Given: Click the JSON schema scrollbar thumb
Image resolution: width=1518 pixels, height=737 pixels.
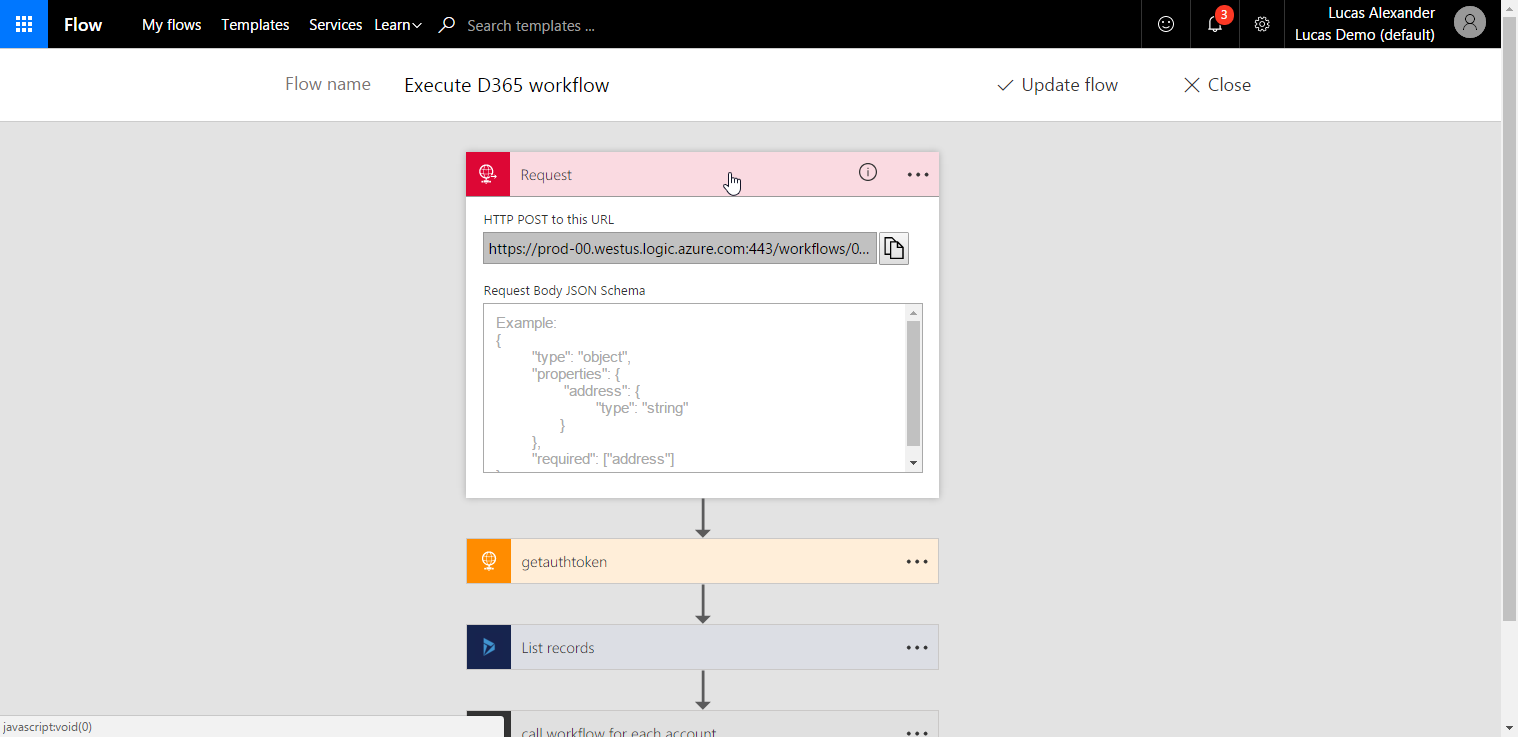Looking at the screenshot, I should pyautogui.click(x=913, y=383).
